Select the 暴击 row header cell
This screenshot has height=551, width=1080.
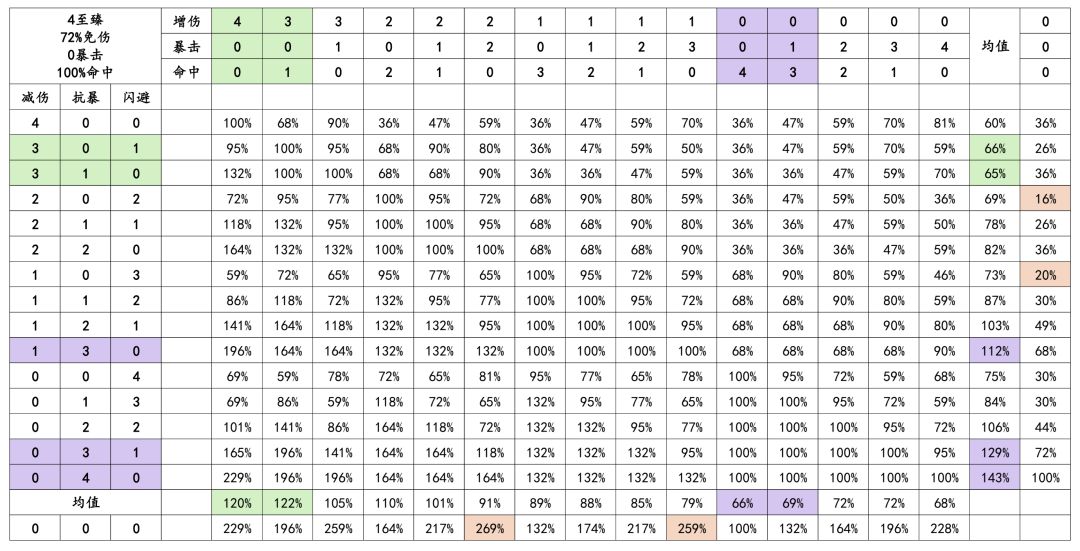(186, 46)
